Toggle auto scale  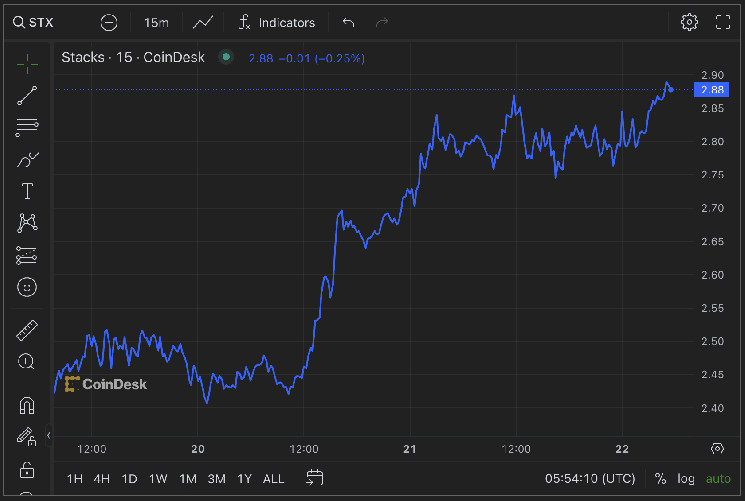718,479
